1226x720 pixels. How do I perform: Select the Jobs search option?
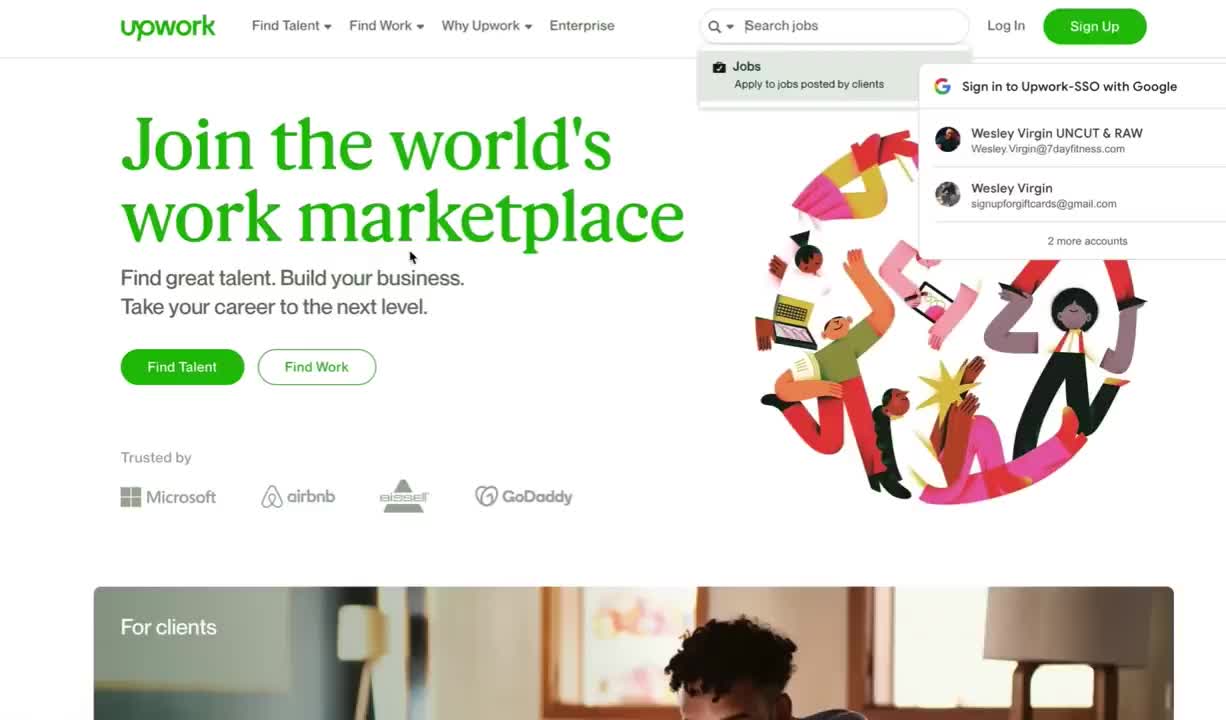(x=808, y=75)
